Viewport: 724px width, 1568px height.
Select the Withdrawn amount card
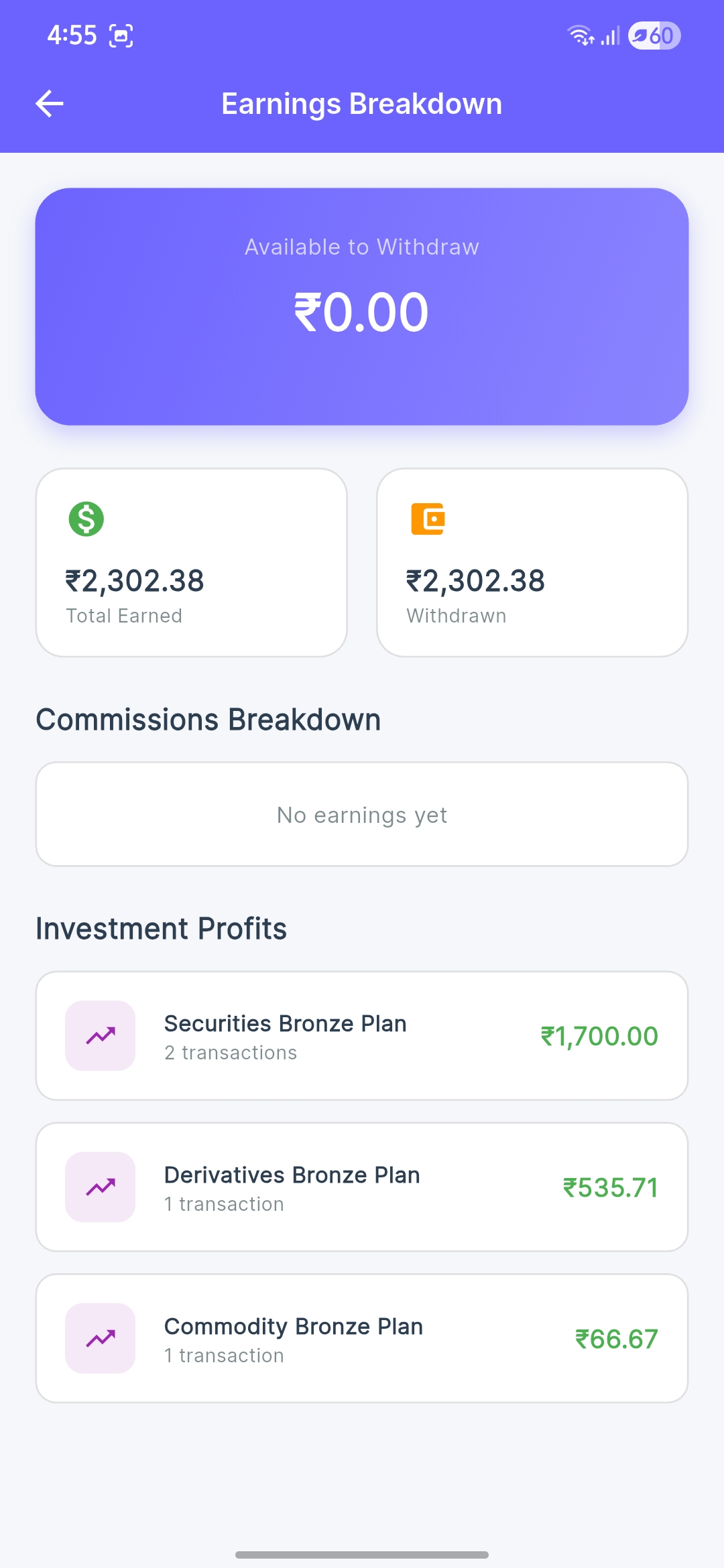[532, 563]
